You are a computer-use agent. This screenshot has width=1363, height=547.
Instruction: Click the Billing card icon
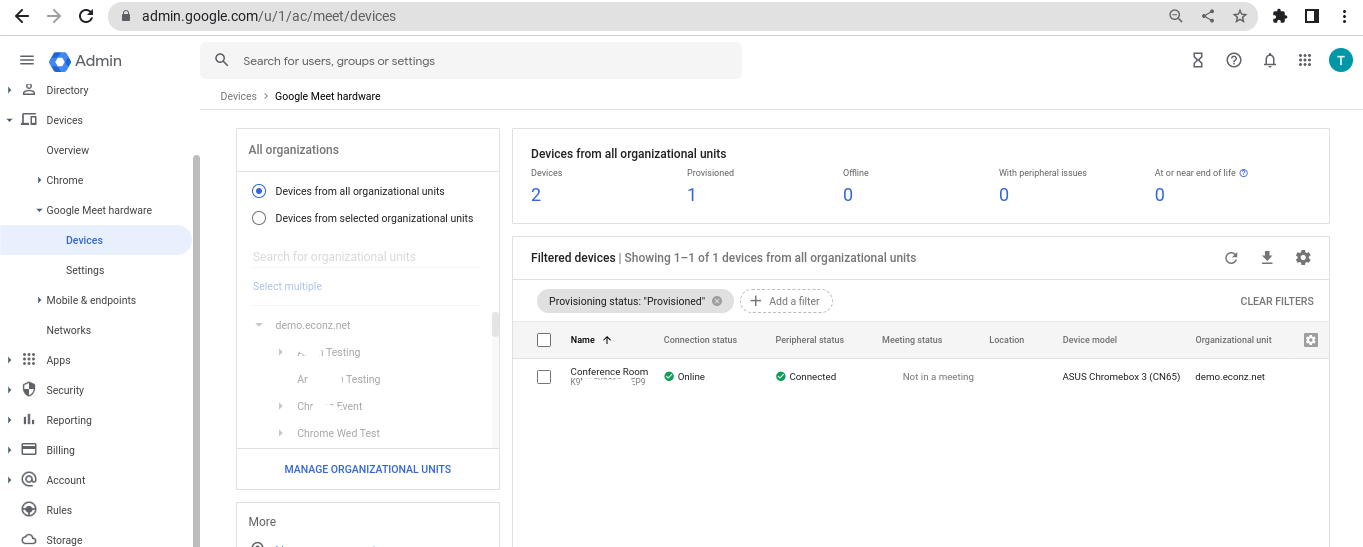[x=28, y=450]
